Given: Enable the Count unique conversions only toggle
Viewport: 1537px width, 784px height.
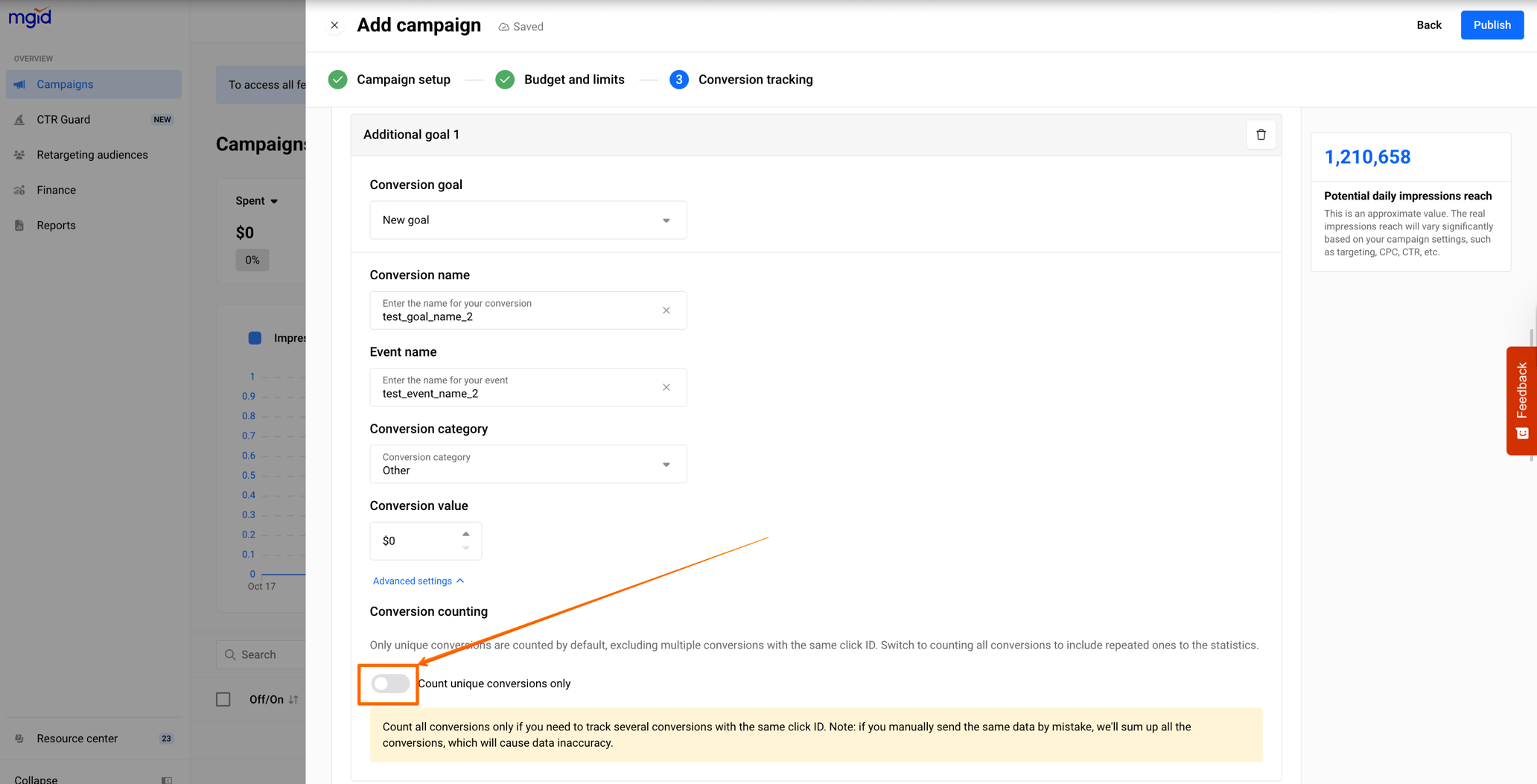Looking at the screenshot, I should tap(388, 683).
